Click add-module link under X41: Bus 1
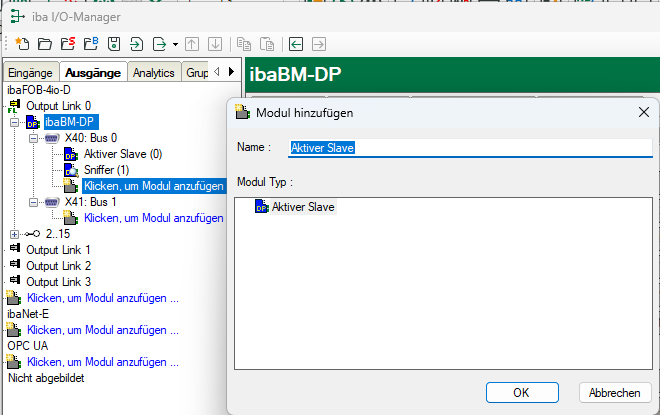The width and height of the screenshot is (660, 415). (154, 218)
